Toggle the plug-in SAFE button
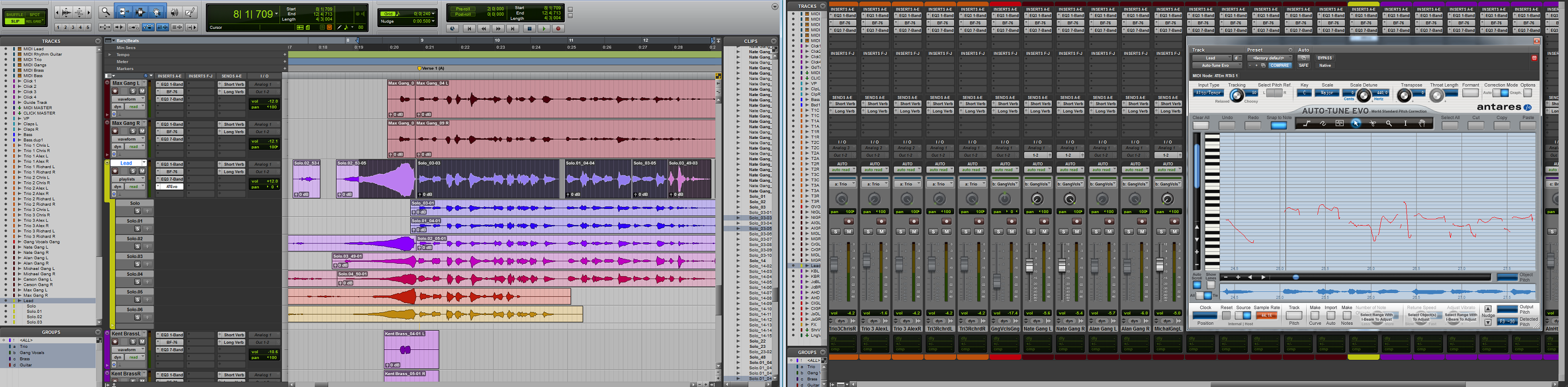Image resolution: width=1568 pixels, height=387 pixels. 1304,66
